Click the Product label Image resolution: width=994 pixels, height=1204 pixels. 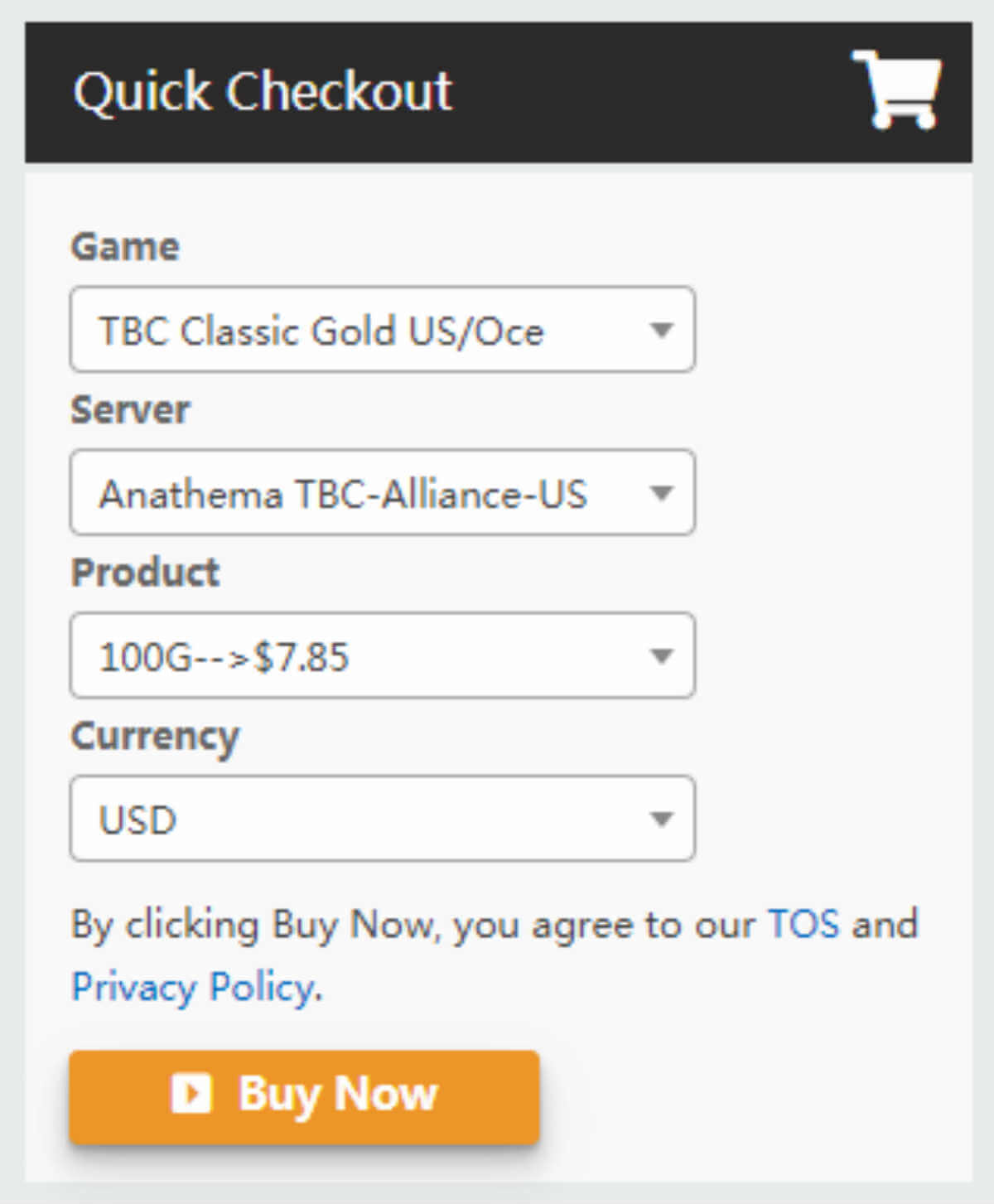[146, 571]
